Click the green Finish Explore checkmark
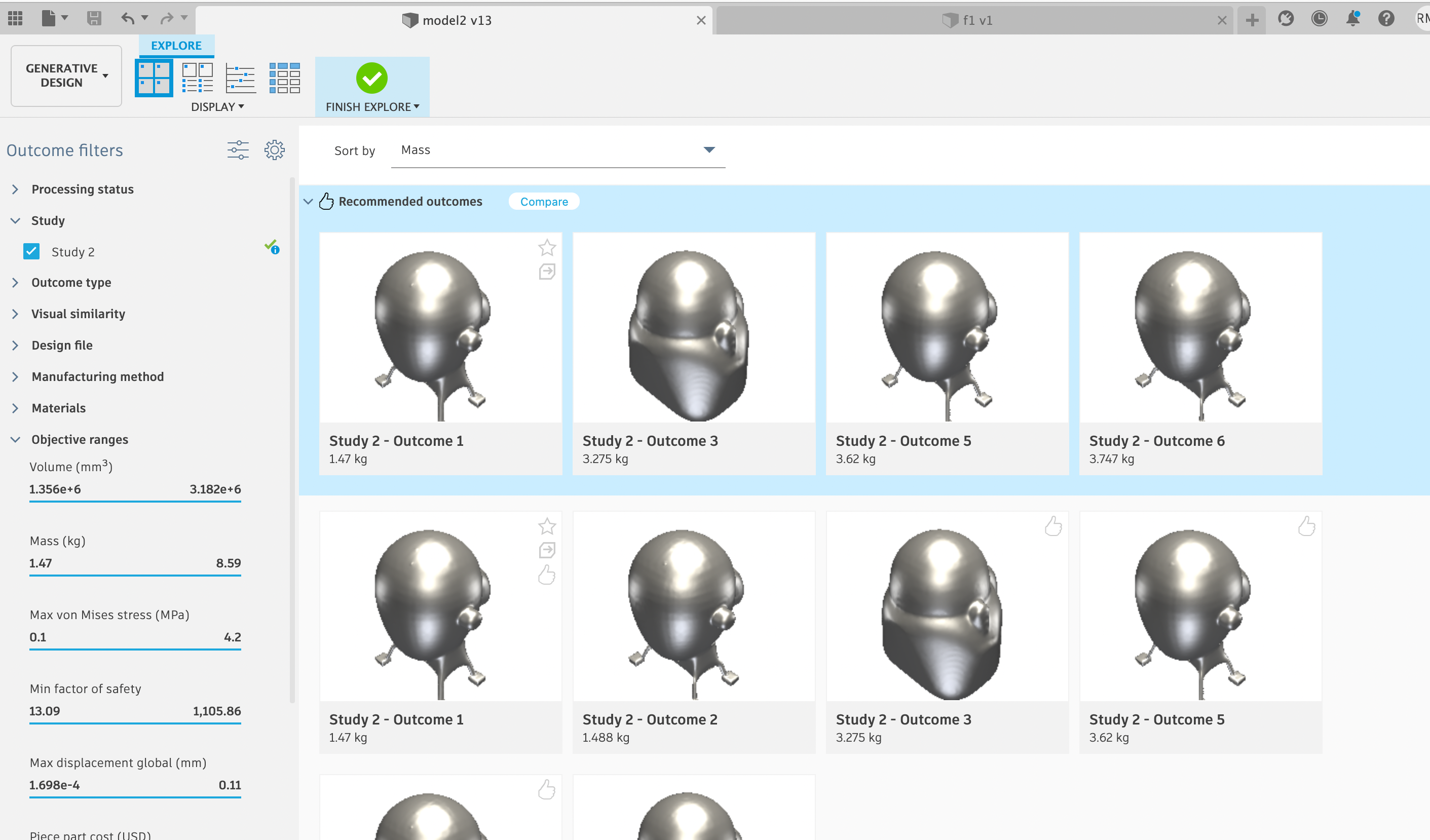The image size is (1430, 840). tap(371, 78)
